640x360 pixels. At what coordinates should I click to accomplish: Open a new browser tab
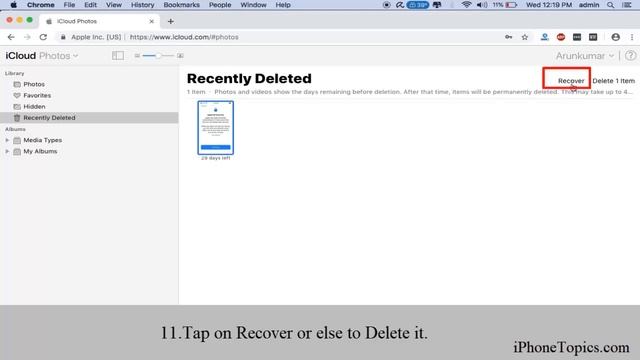point(171,21)
